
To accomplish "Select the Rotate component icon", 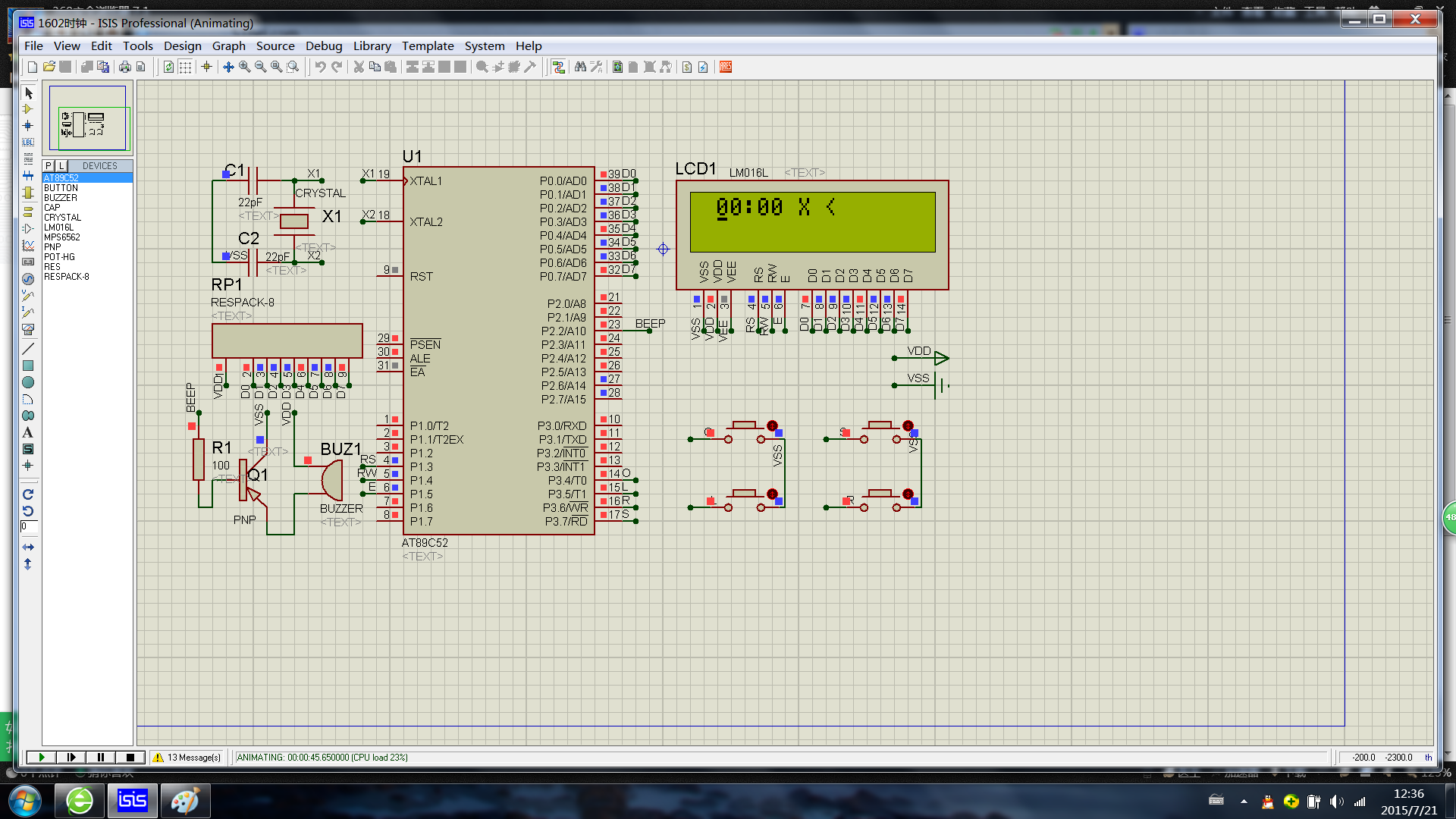I will coord(28,494).
